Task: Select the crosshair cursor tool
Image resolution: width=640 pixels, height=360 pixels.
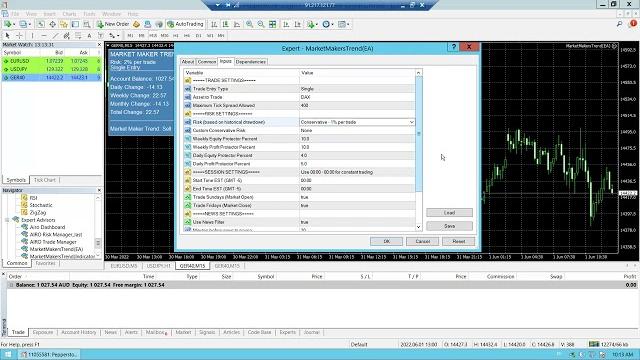Action: (19, 36)
